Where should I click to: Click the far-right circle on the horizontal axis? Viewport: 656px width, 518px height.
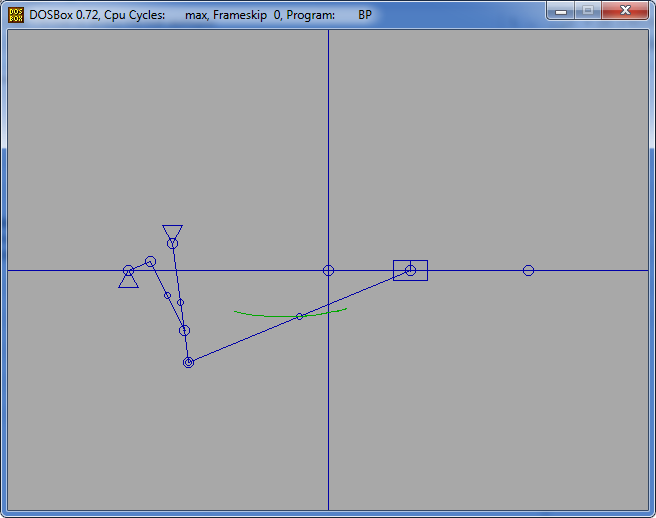(528, 271)
